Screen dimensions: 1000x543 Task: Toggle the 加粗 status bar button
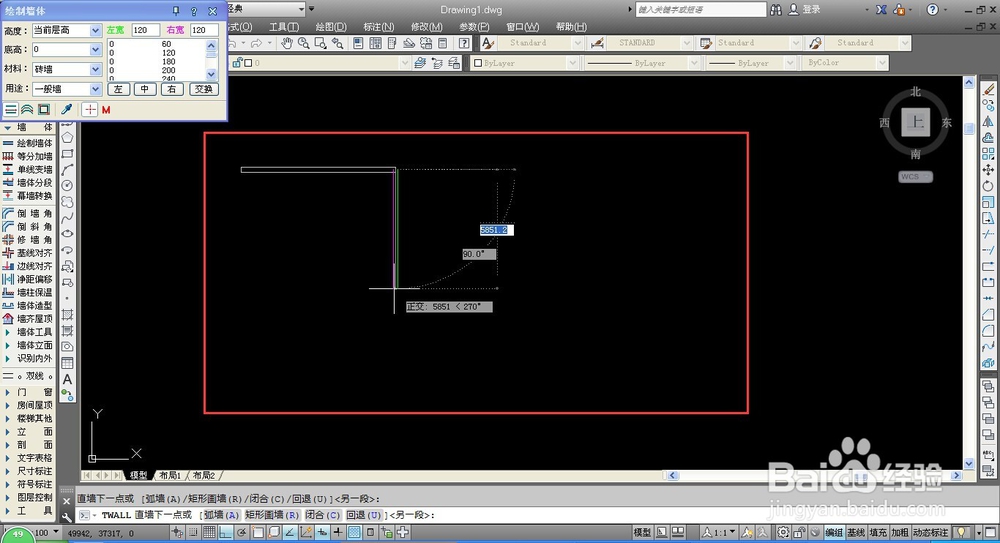coord(899,532)
